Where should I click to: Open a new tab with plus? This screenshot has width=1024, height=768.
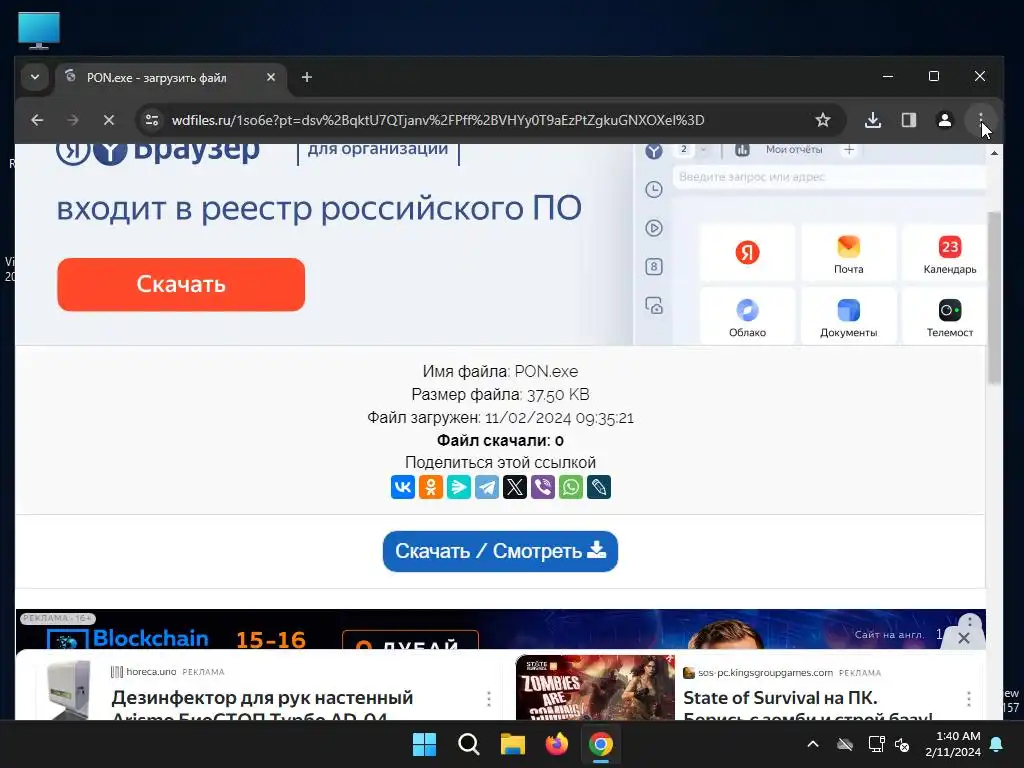(x=306, y=78)
